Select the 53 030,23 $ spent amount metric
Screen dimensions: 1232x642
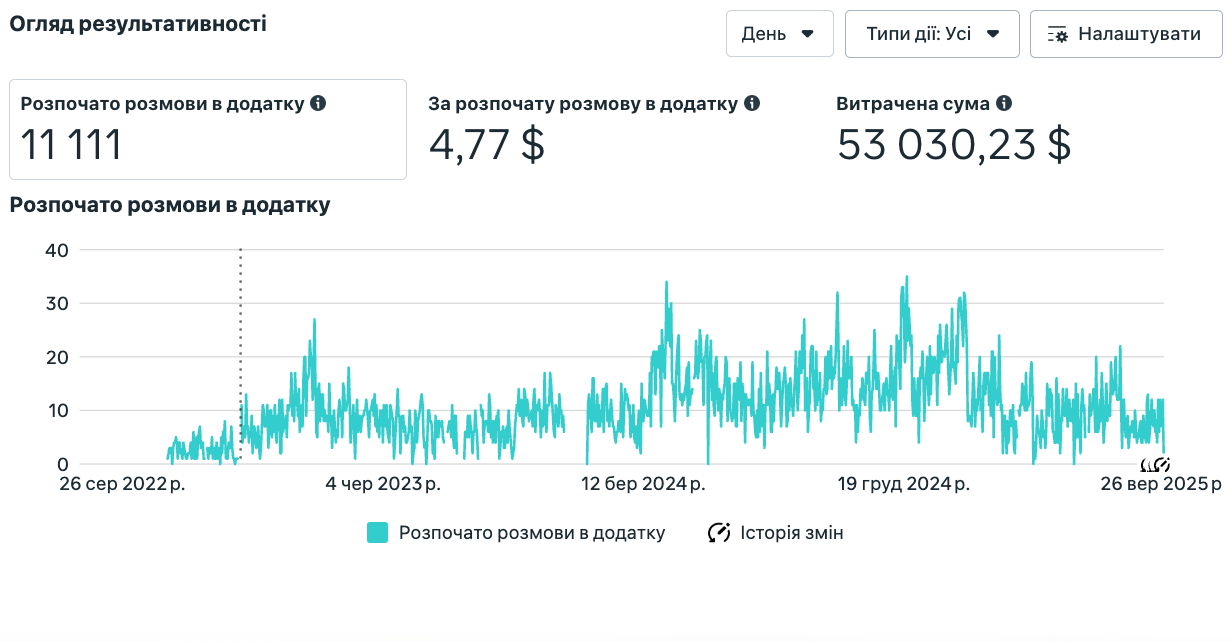tap(953, 145)
